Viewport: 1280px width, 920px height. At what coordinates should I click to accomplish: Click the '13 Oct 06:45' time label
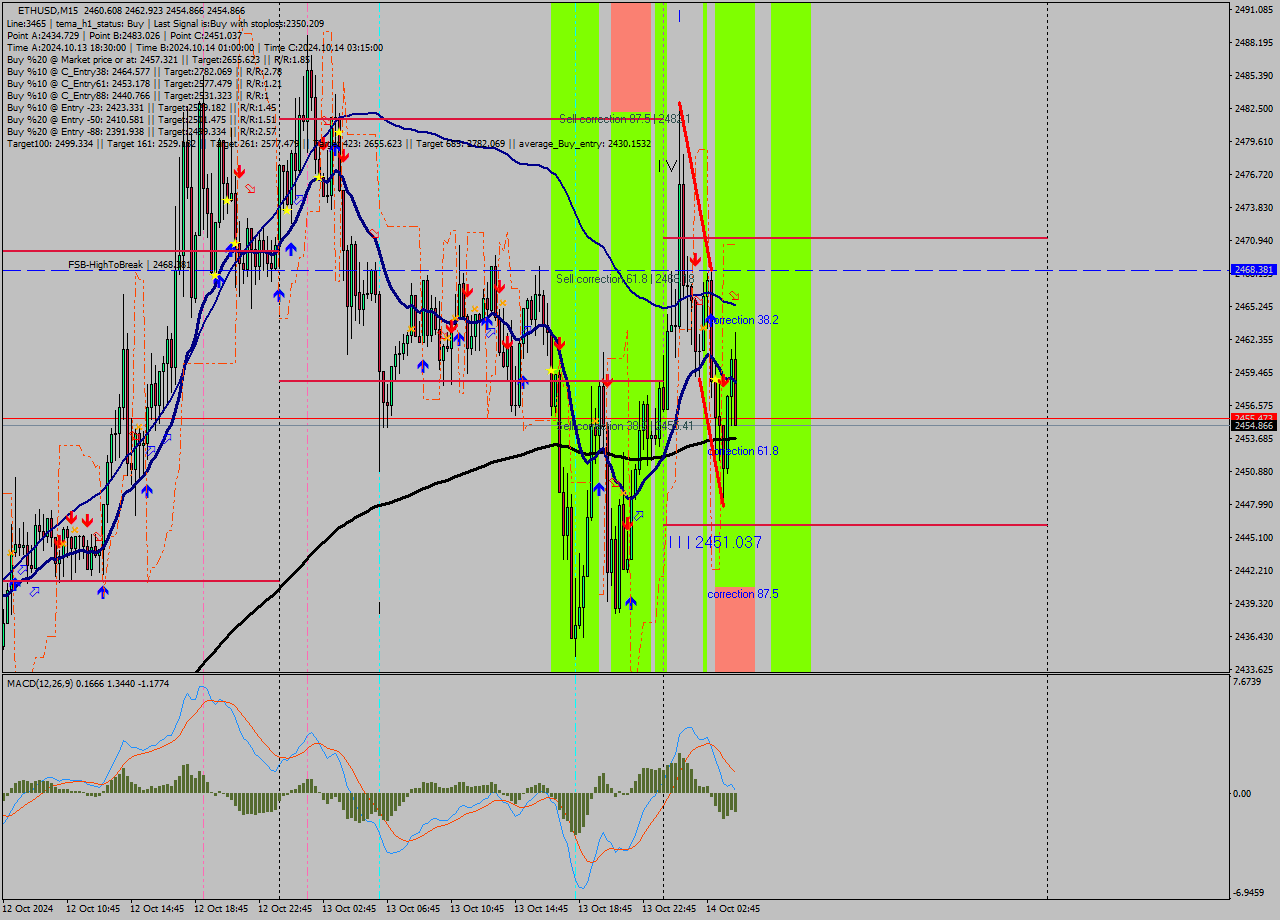pos(413,909)
